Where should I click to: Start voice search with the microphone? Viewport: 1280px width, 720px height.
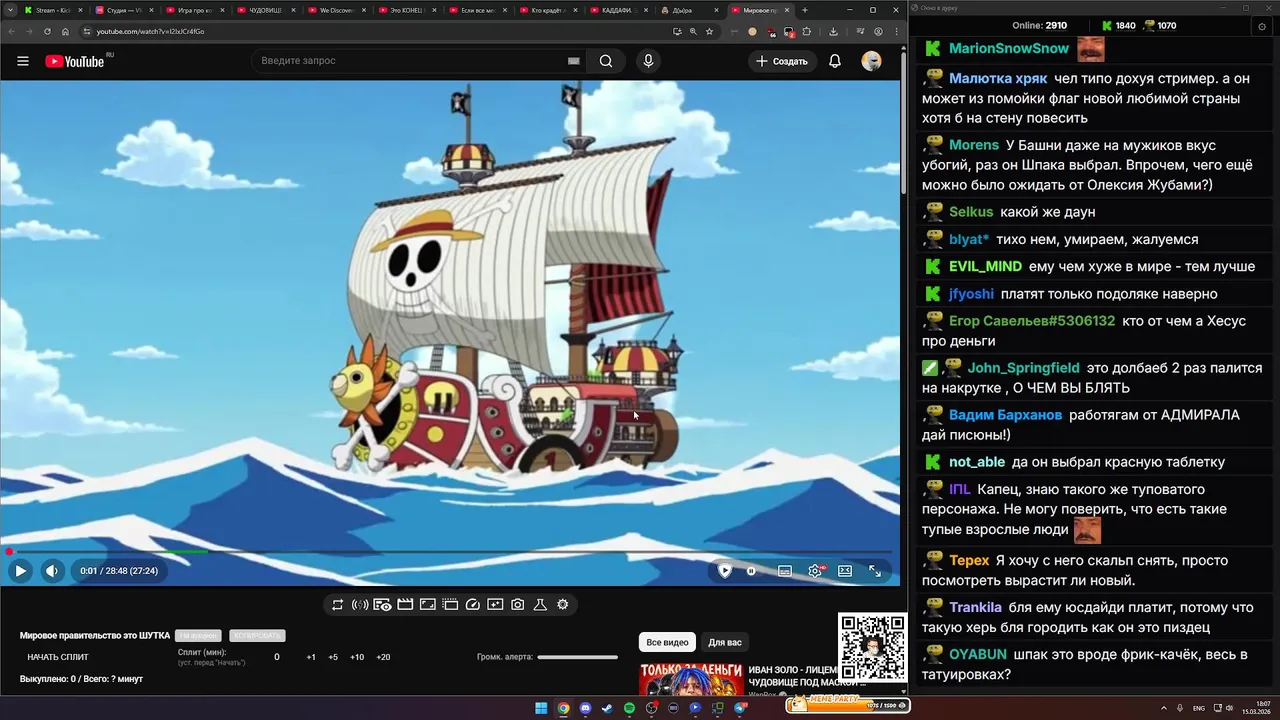(648, 61)
